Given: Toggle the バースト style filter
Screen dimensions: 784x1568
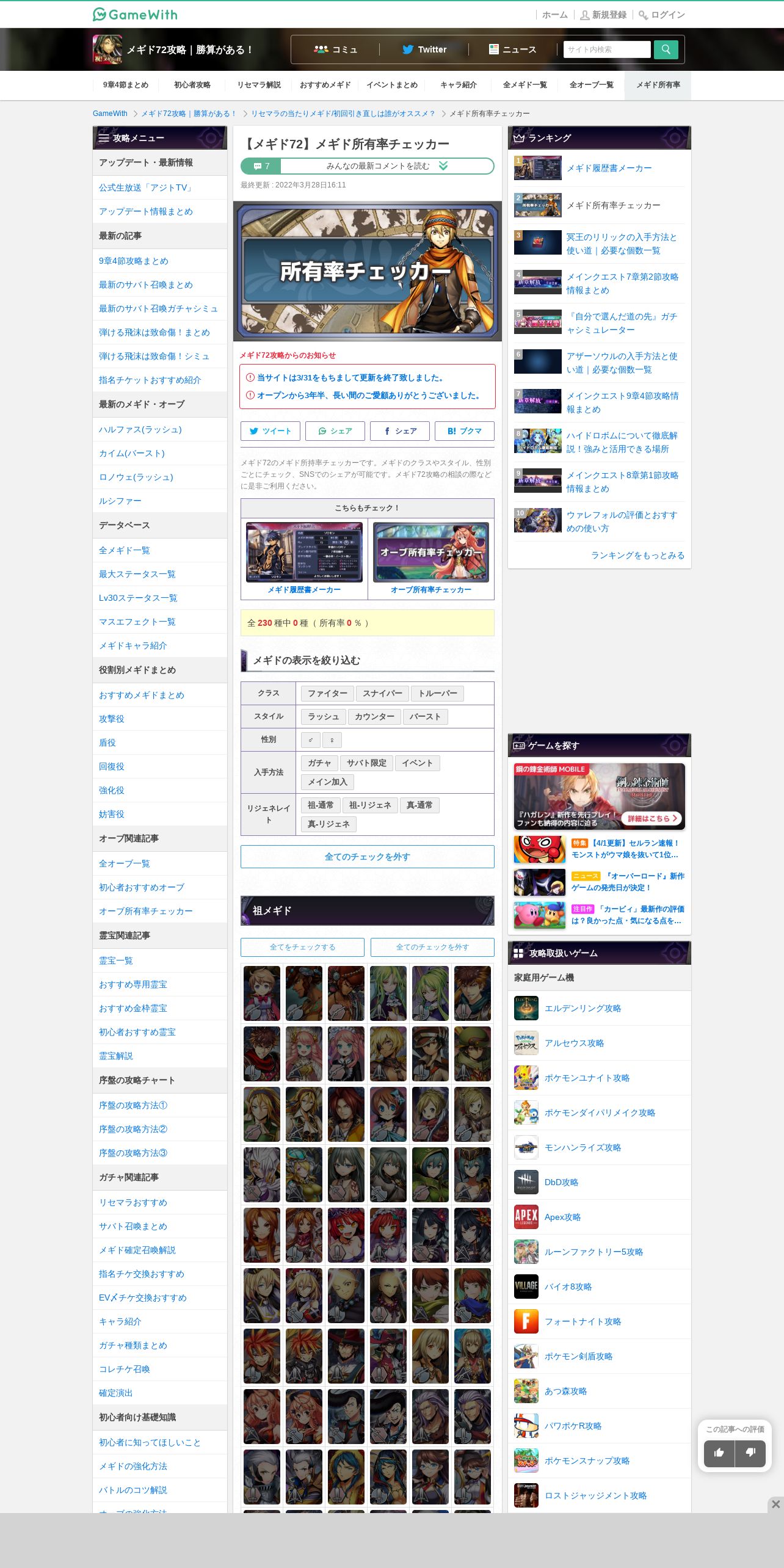Looking at the screenshot, I should click(x=426, y=717).
